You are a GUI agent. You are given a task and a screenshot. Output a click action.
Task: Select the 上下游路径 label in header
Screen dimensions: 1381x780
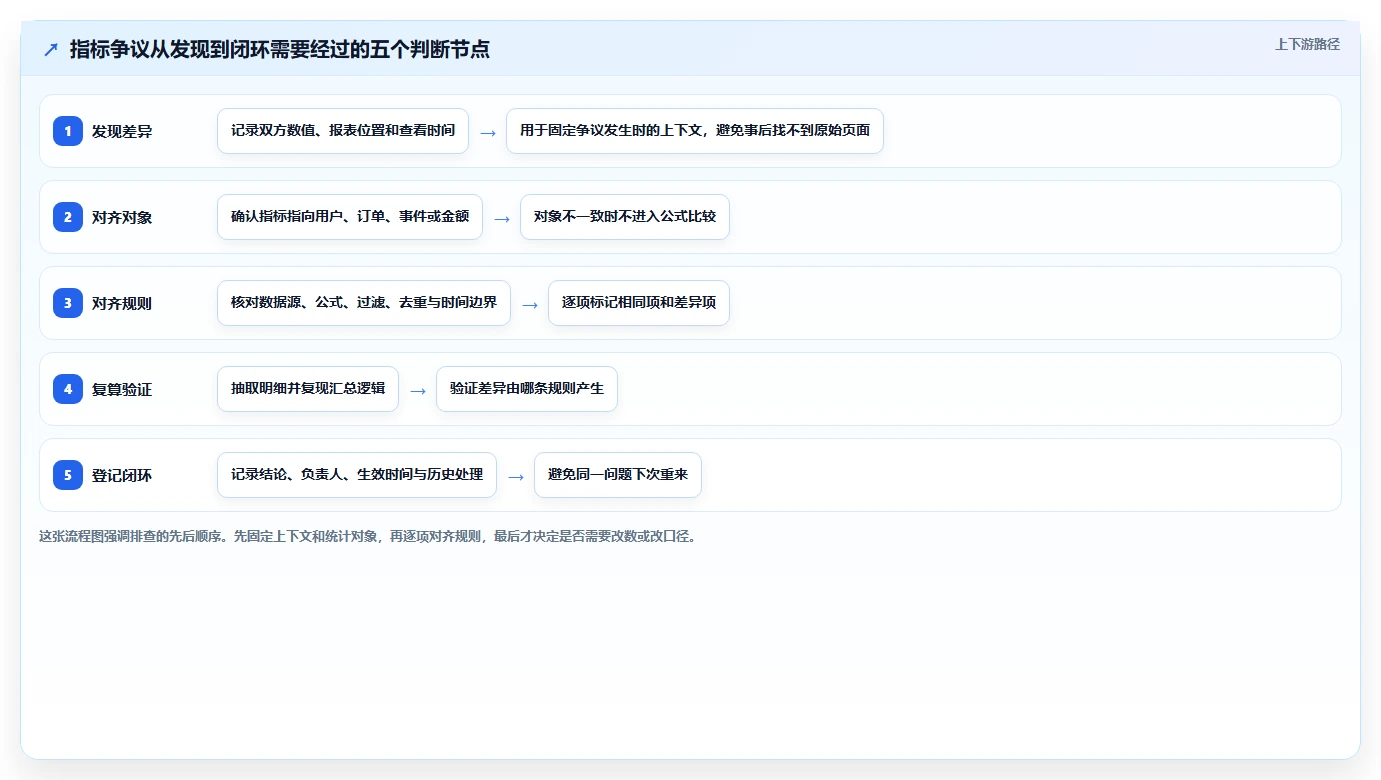1307,44
